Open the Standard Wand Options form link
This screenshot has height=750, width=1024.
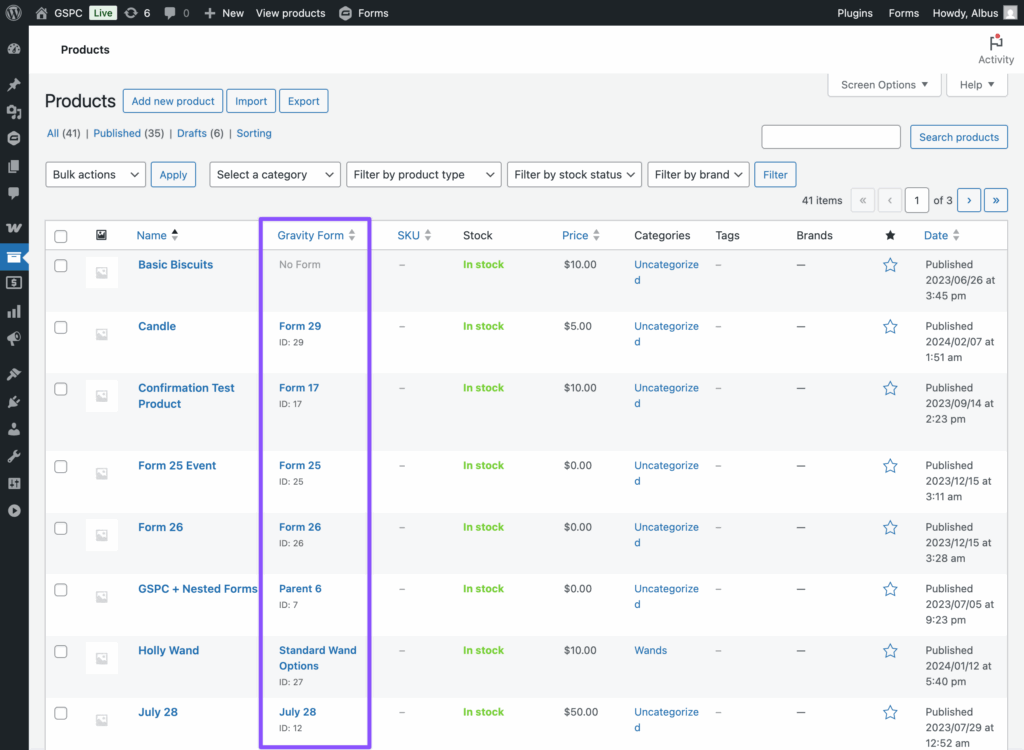click(x=317, y=658)
